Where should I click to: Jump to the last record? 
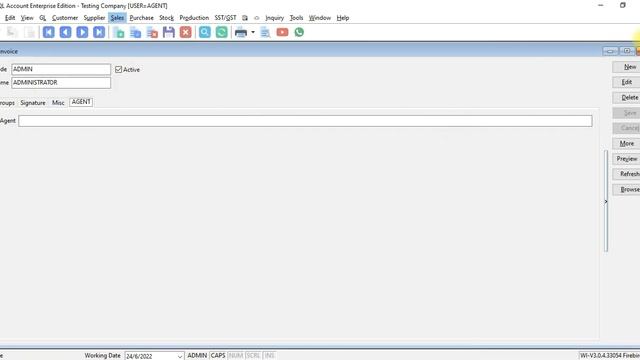pos(99,32)
